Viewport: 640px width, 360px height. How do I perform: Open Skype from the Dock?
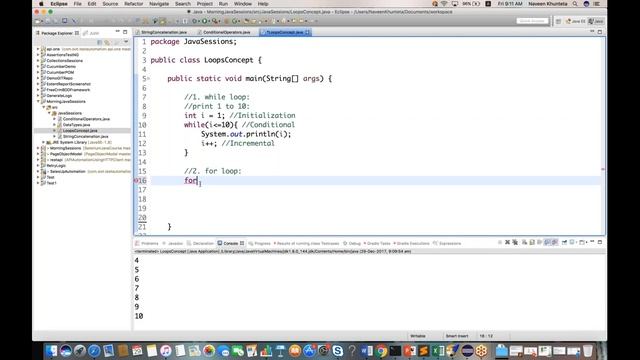(338, 351)
